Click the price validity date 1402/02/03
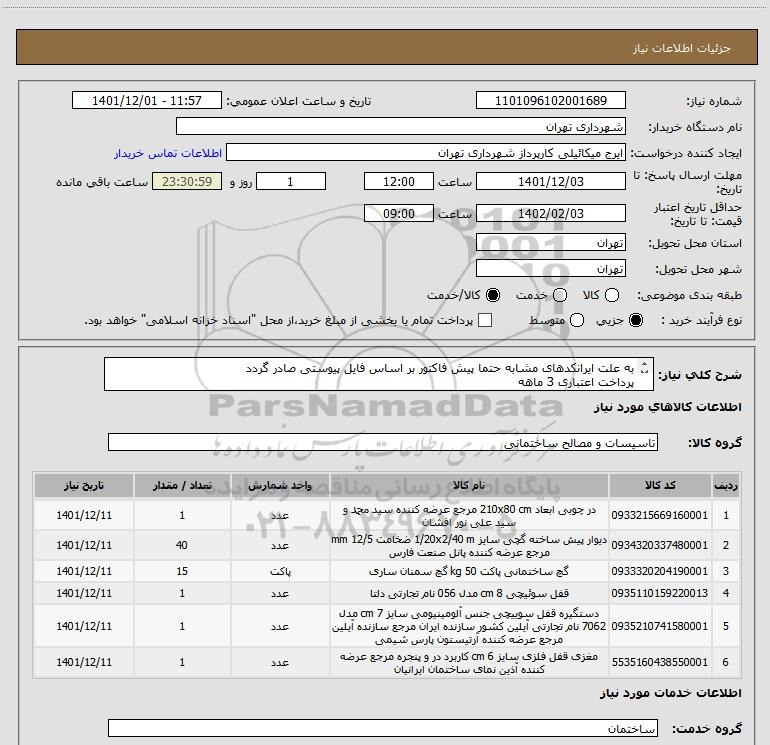This screenshot has height=745, width=770. coord(550,214)
